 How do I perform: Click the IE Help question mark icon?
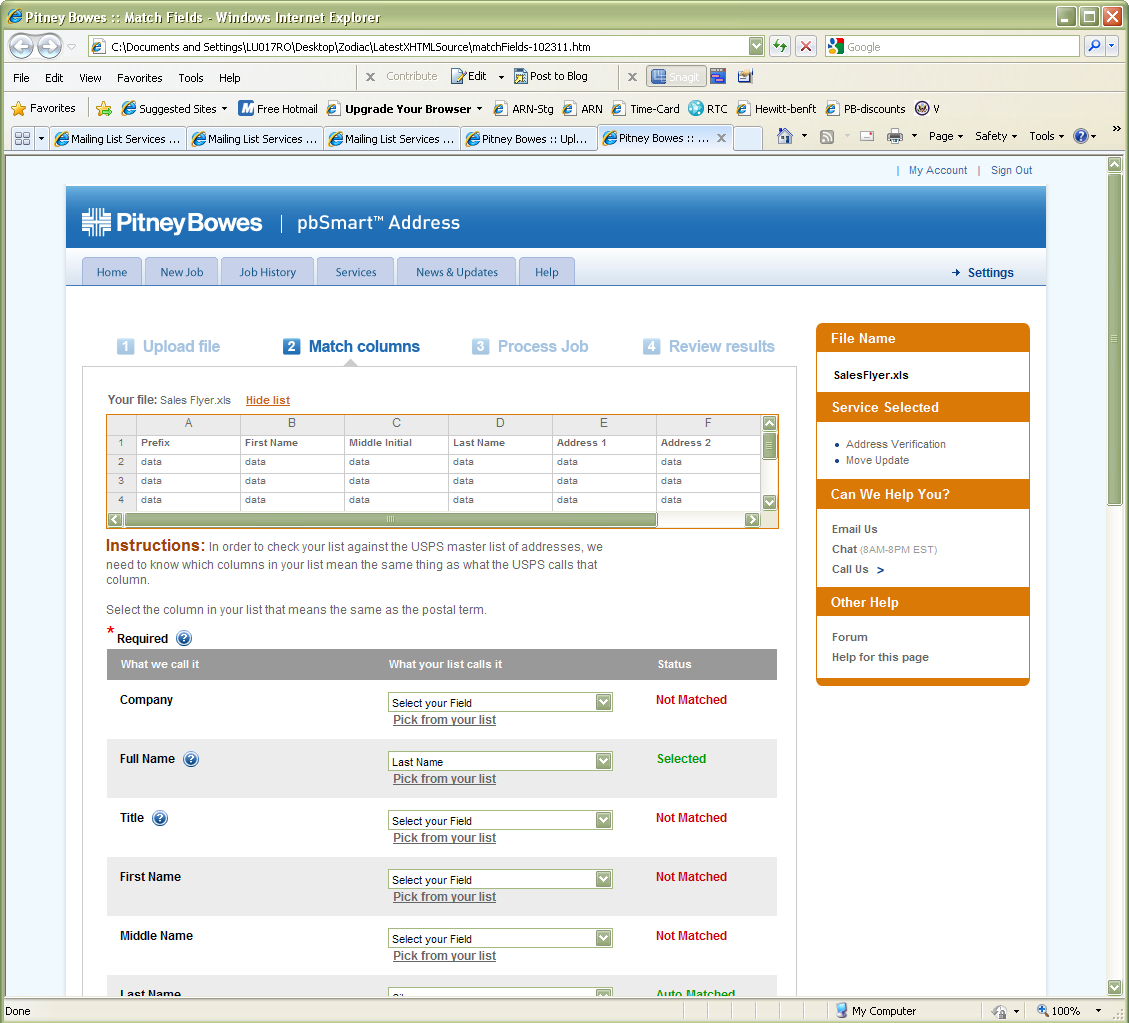(1081, 136)
